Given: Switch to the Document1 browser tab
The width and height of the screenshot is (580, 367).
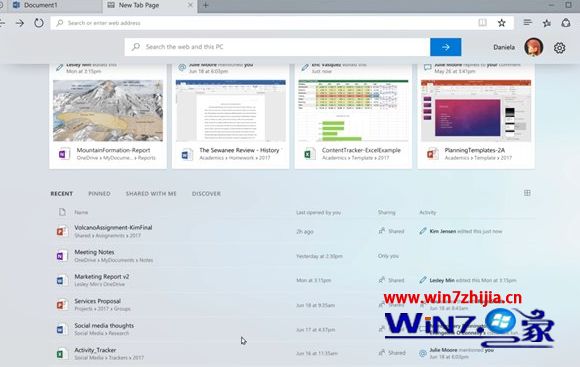Looking at the screenshot, I should click(51, 6).
